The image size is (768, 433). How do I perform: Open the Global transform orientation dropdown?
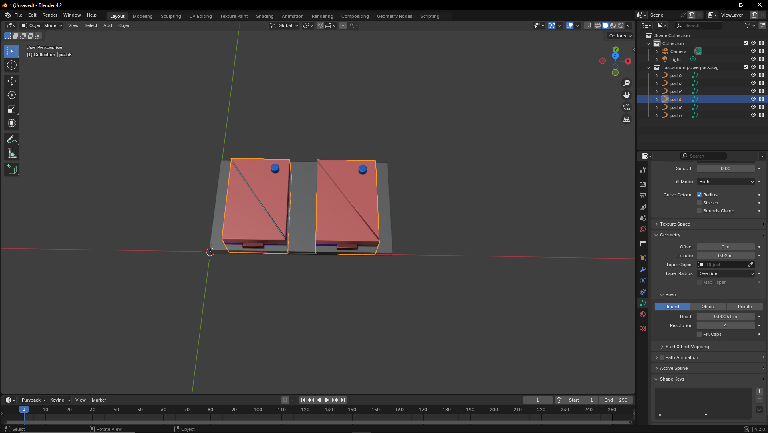pos(284,25)
